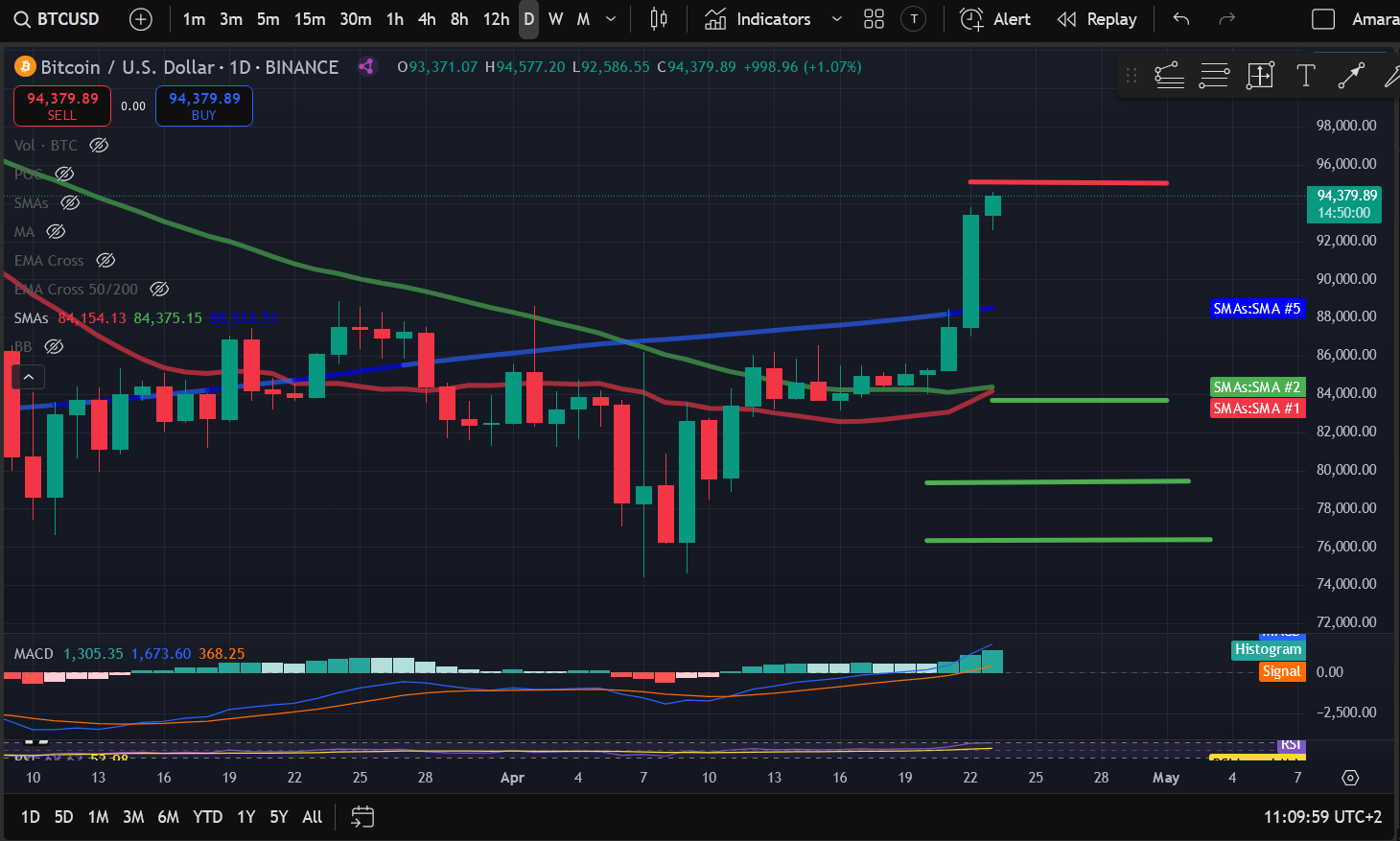The height and width of the screenshot is (841, 1400).
Task: Expand favorite indicators dropdown chevron
Action: pyautogui.click(x=836, y=19)
